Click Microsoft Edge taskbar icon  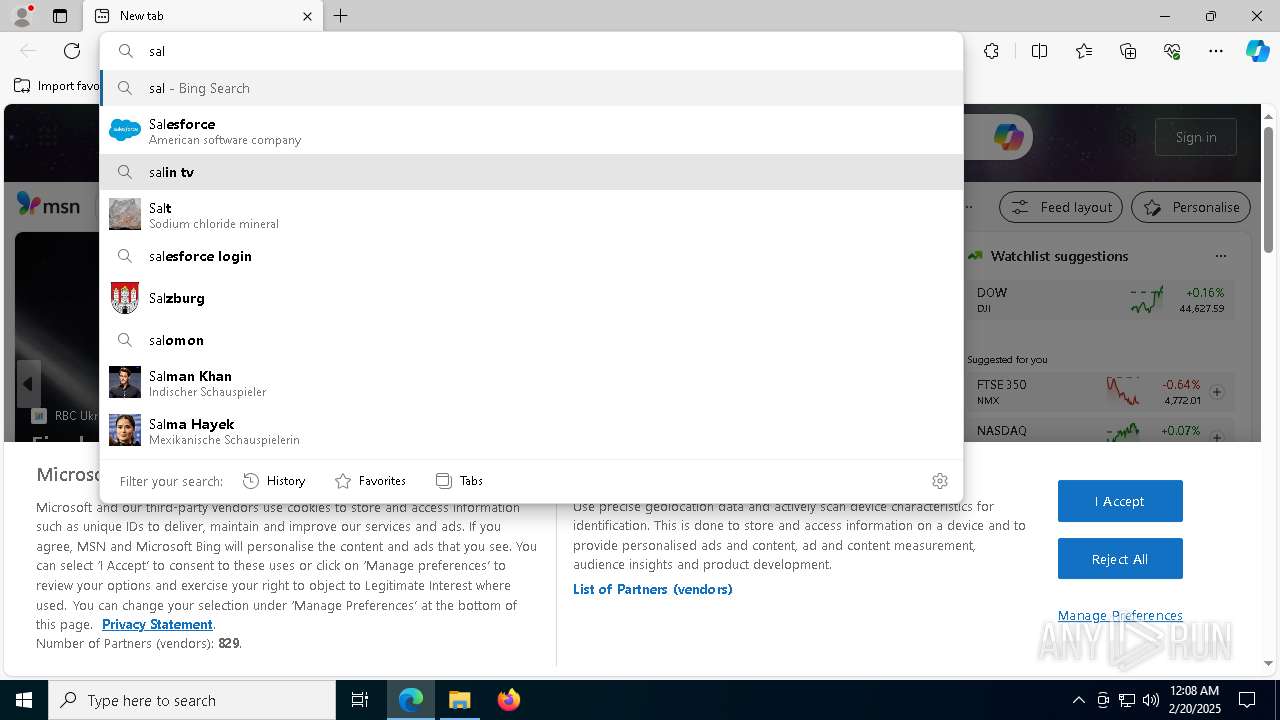point(411,700)
